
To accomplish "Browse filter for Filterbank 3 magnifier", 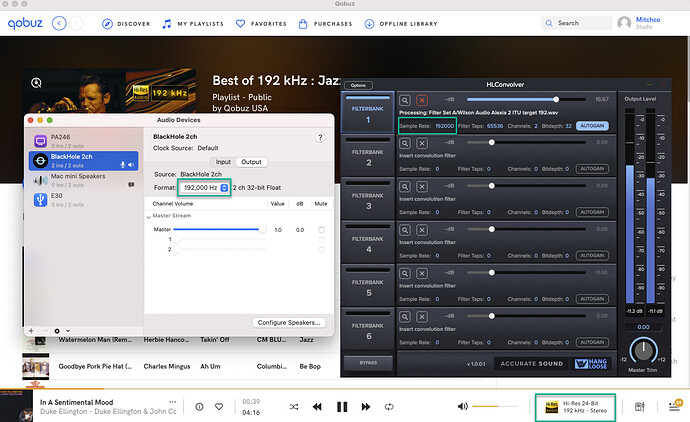I will pos(405,187).
